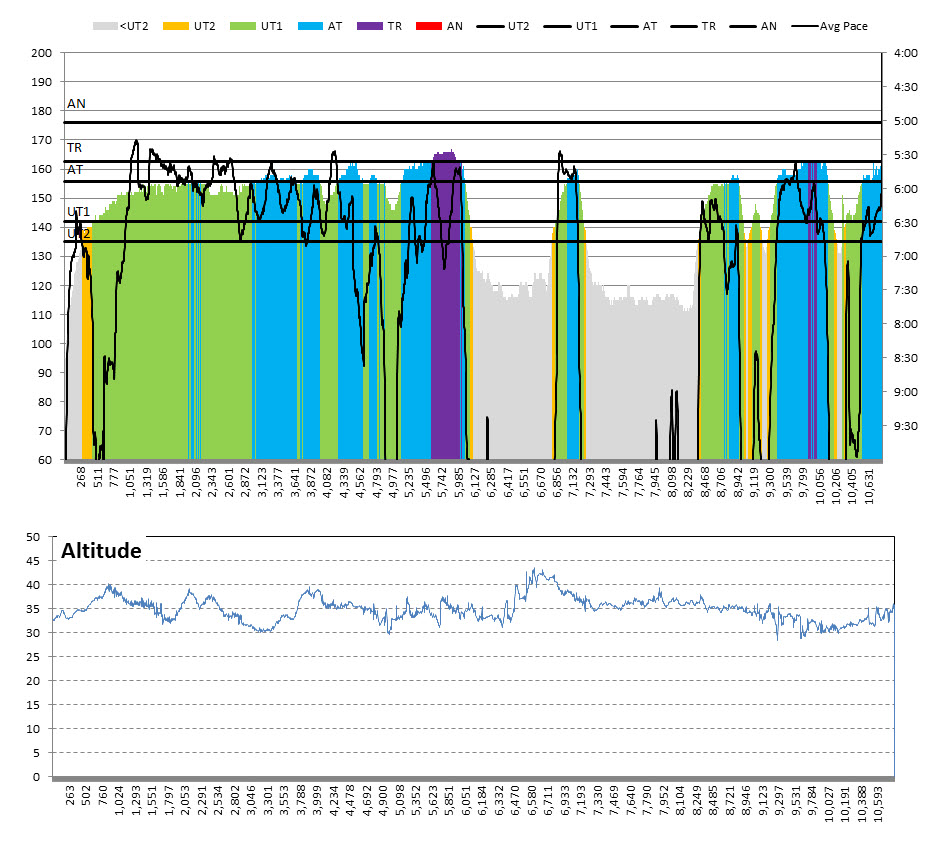Viewport: 948px width, 841px height.
Task: Select the red AN legend swatch
Action: [432, 26]
